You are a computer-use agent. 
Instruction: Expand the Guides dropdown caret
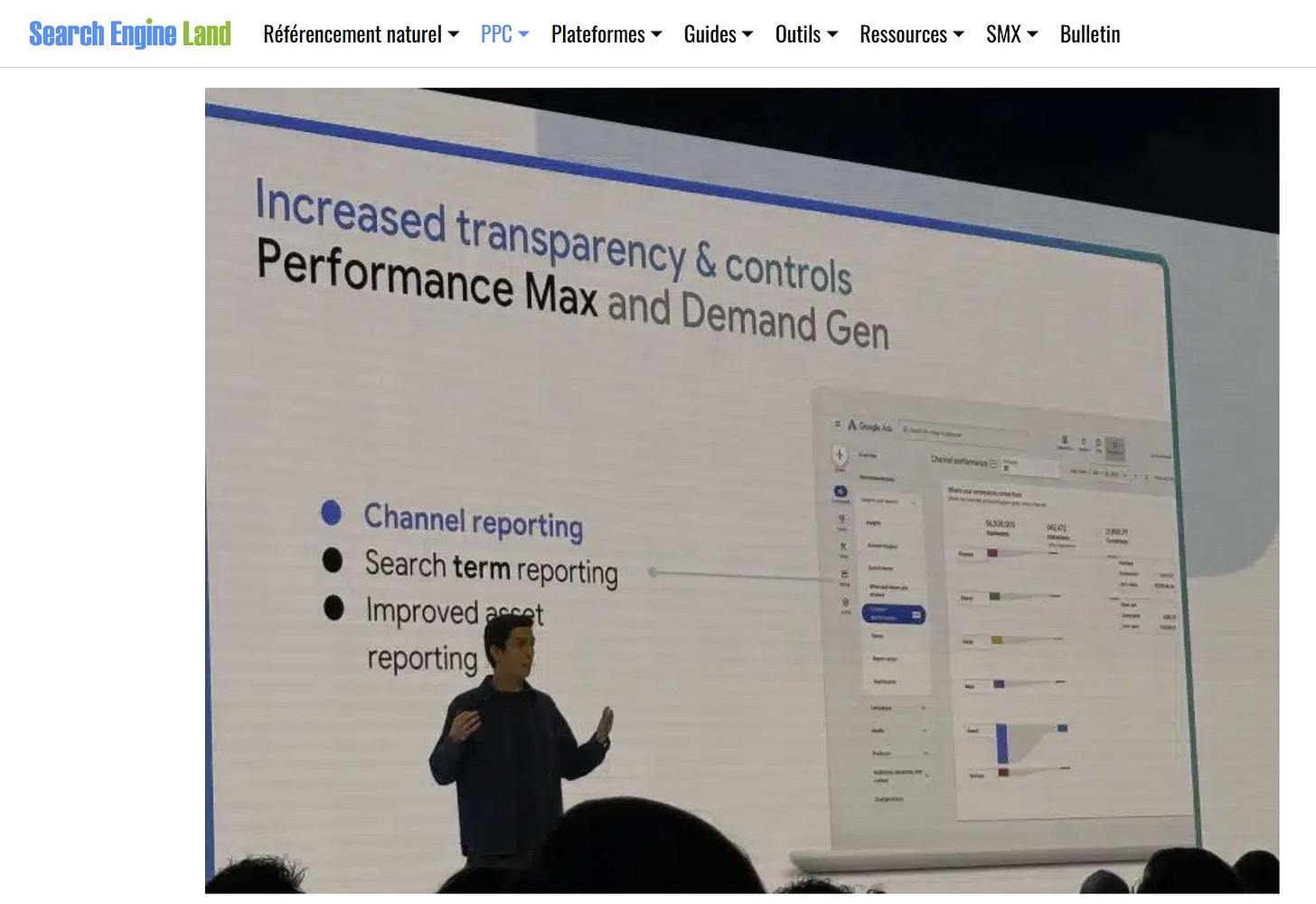pyautogui.click(x=747, y=35)
